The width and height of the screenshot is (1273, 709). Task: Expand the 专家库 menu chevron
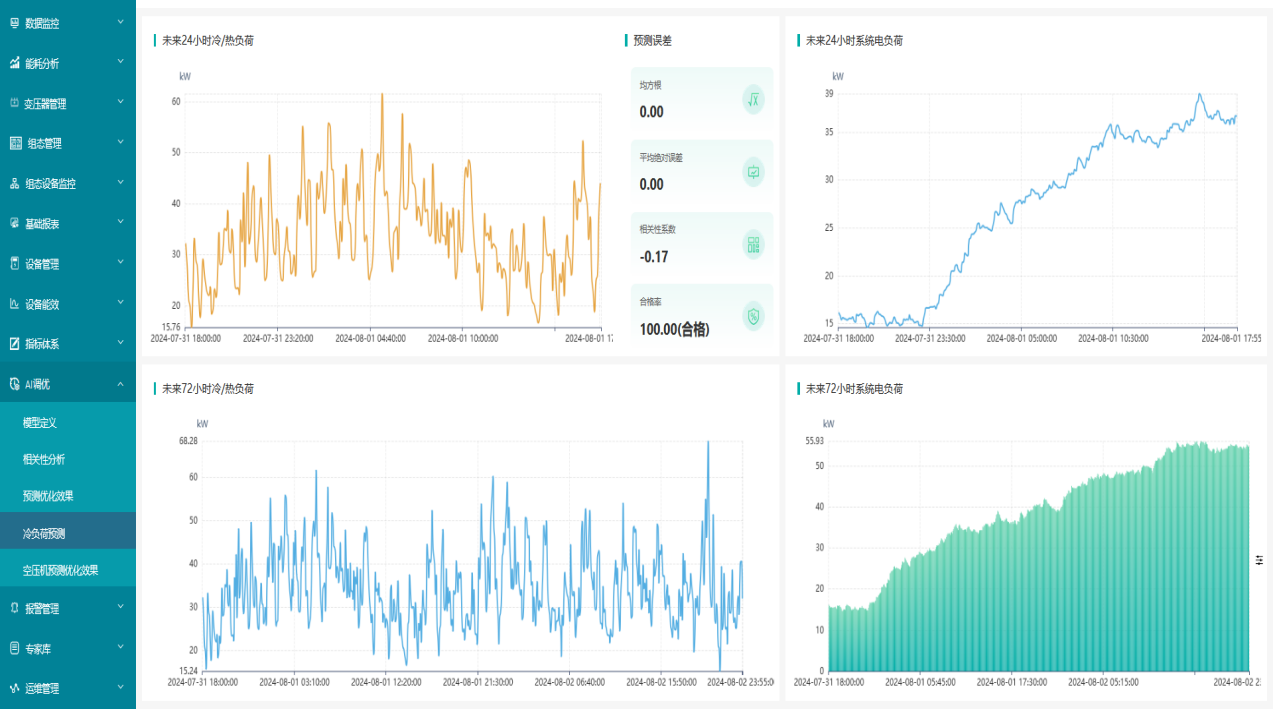(120, 647)
